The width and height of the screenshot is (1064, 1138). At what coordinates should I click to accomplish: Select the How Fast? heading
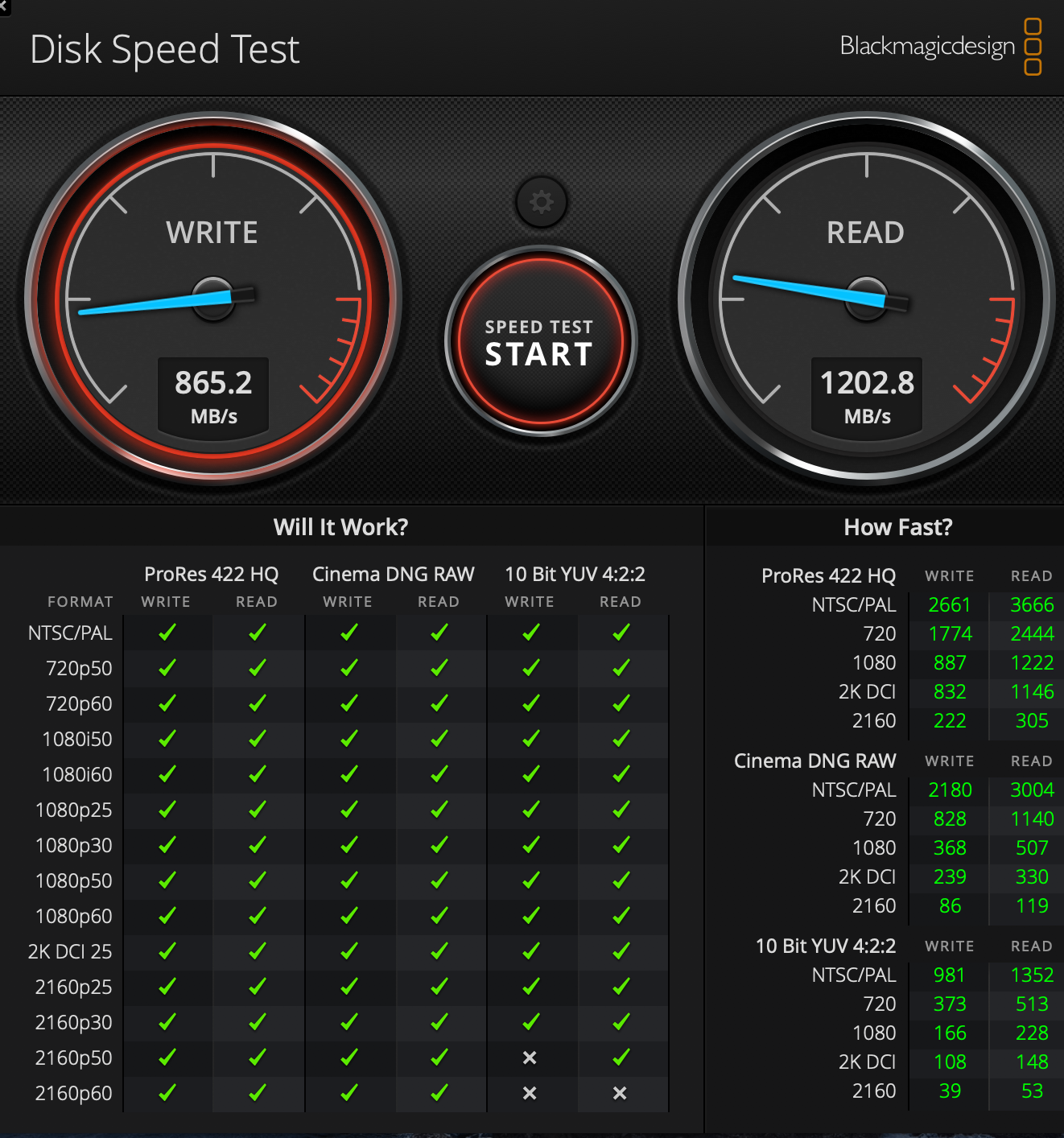(898, 527)
